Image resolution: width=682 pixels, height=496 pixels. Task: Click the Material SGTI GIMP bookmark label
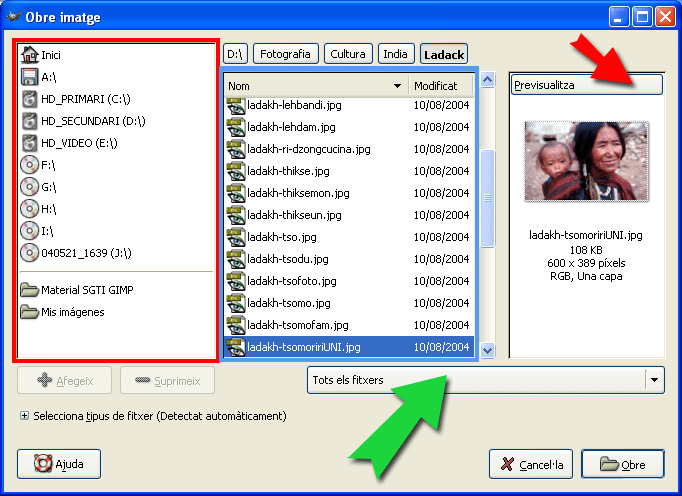point(87,290)
